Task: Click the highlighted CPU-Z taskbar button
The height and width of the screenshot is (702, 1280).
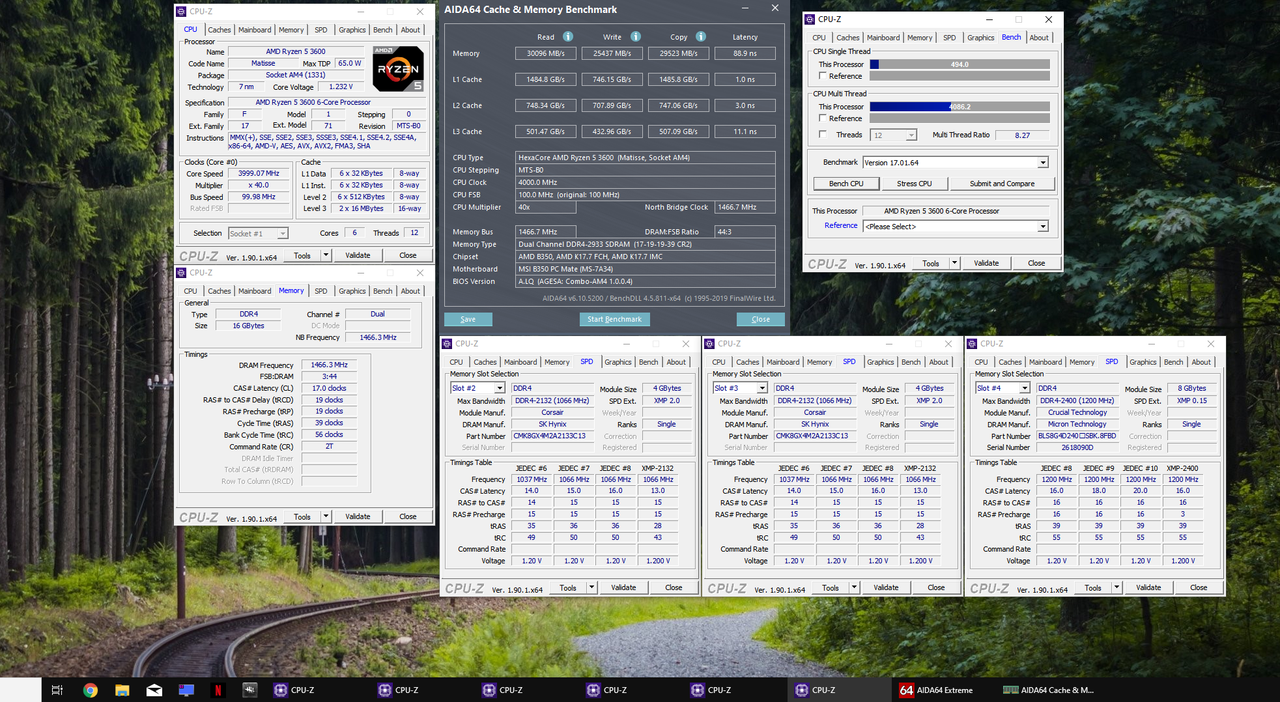Action: [x=838, y=689]
